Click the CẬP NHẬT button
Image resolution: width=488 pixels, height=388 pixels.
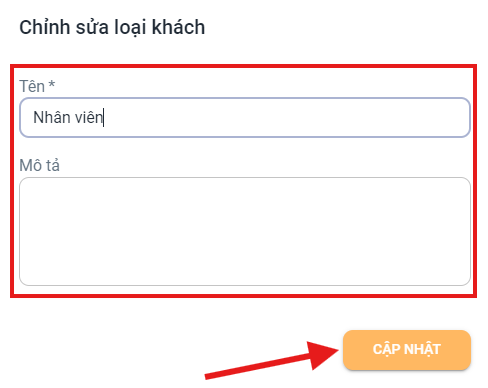pos(407,350)
